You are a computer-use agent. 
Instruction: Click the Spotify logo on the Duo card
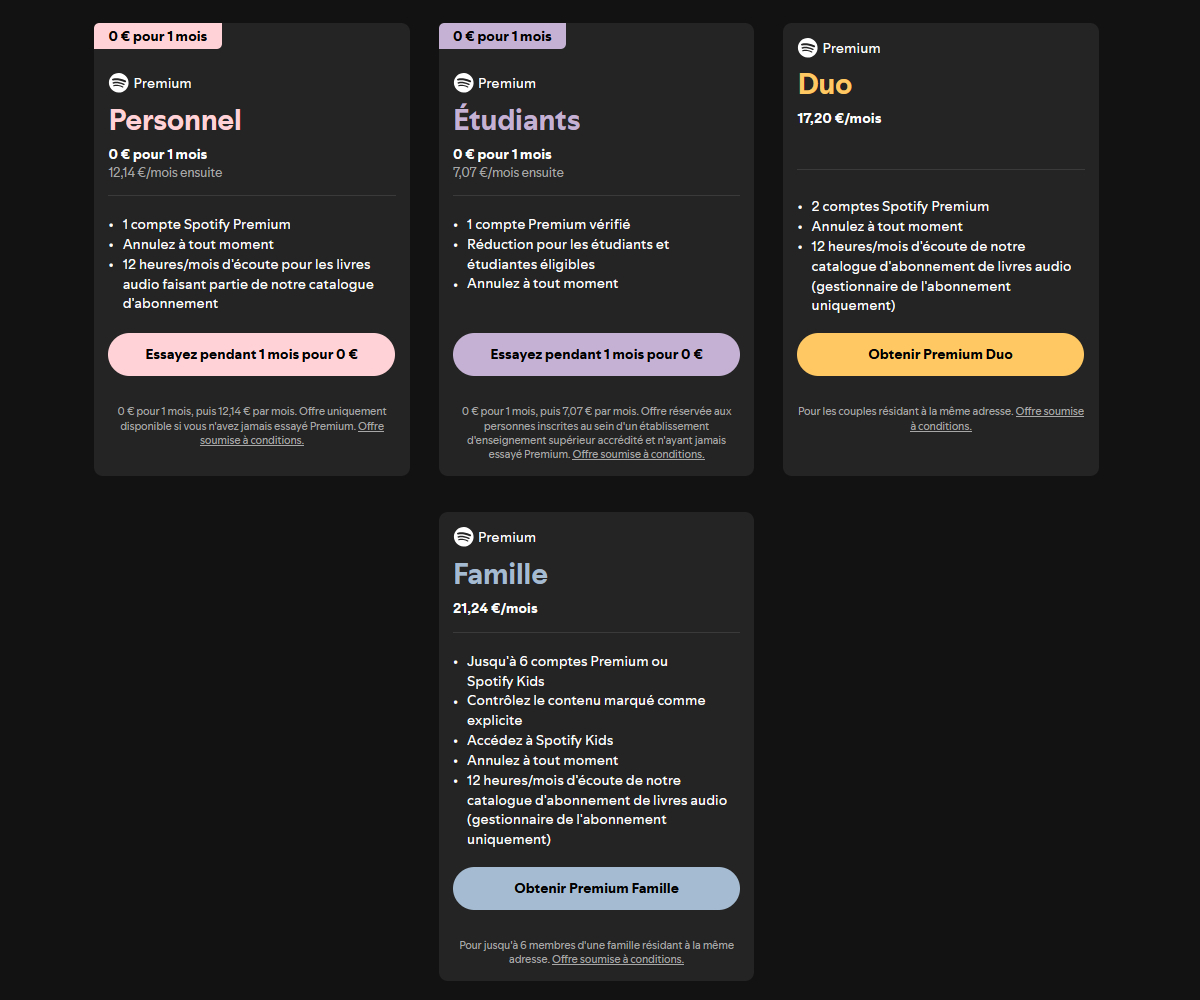click(x=807, y=48)
